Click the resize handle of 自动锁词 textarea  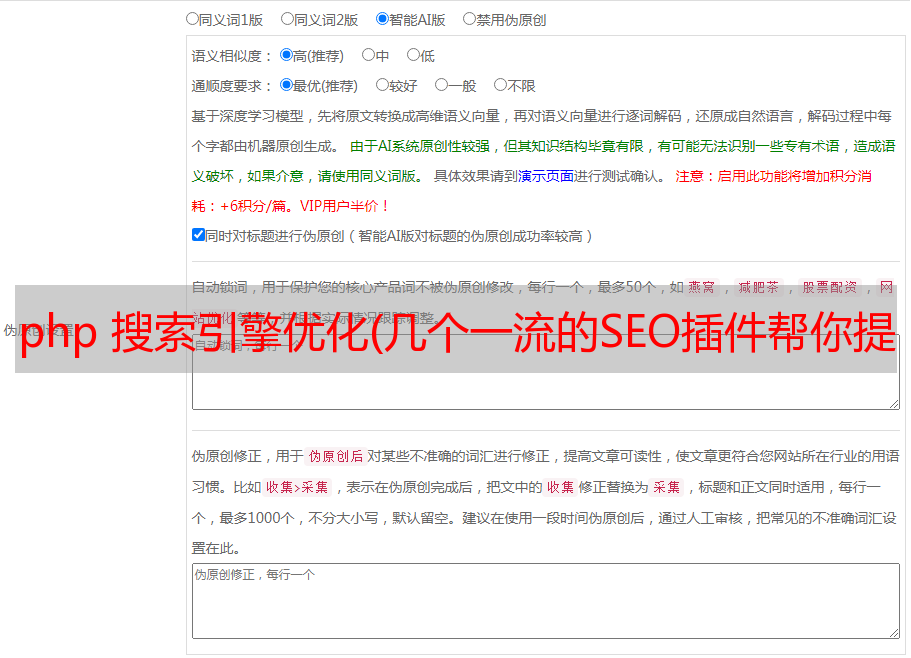pyautogui.click(x=894, y=404)
